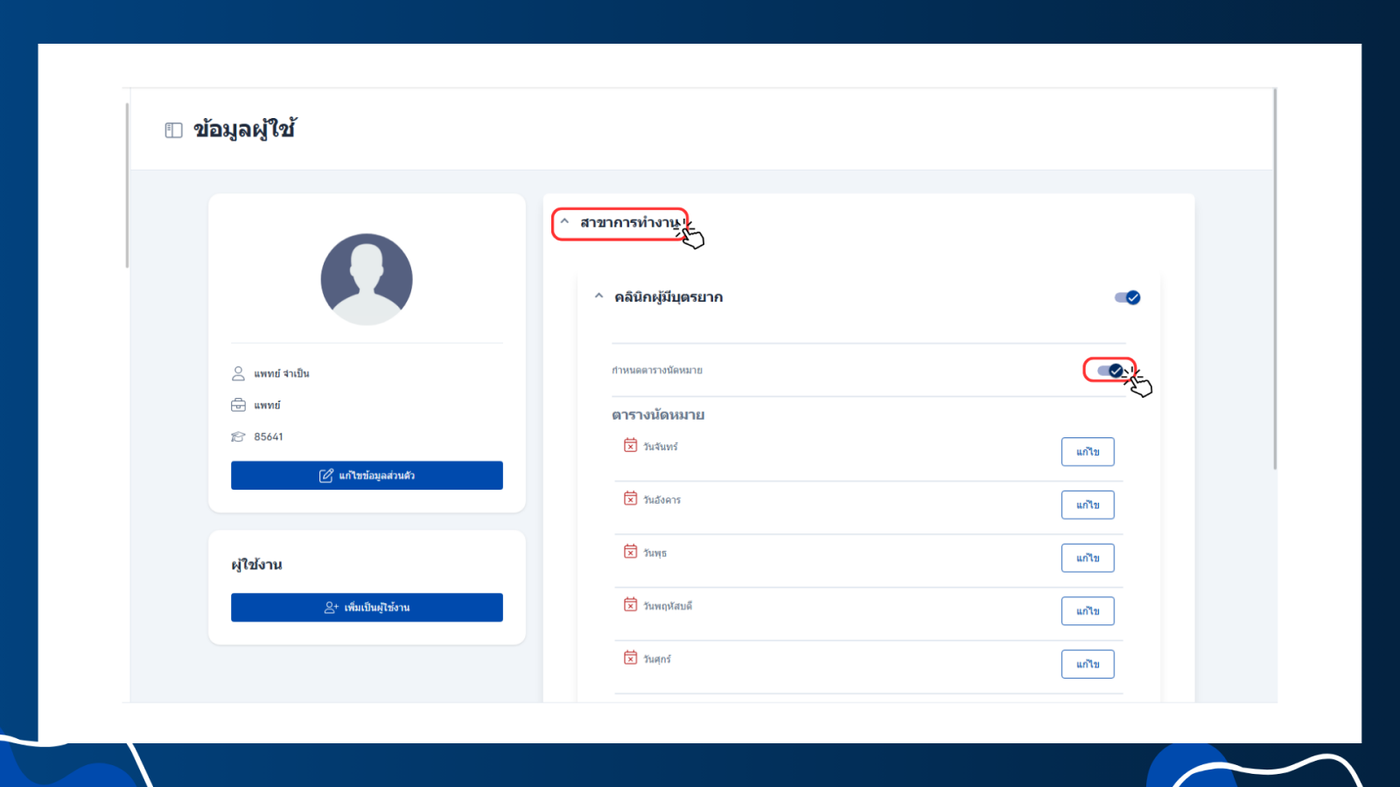This screenshot has width=1400, height=787.
Task: Click the panel layout icon beside ข้อมูลผู้ใช้
Action: pyautogui.click(x=174, y=130)
